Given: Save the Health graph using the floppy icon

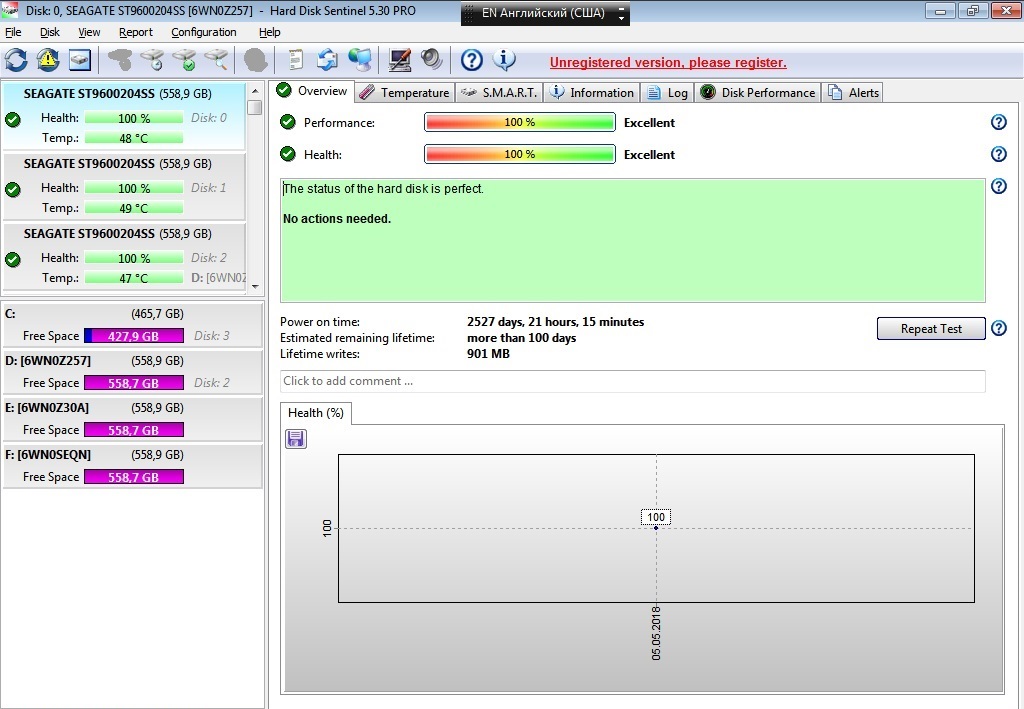Looking at the screenshot, I should click(296, 439).
